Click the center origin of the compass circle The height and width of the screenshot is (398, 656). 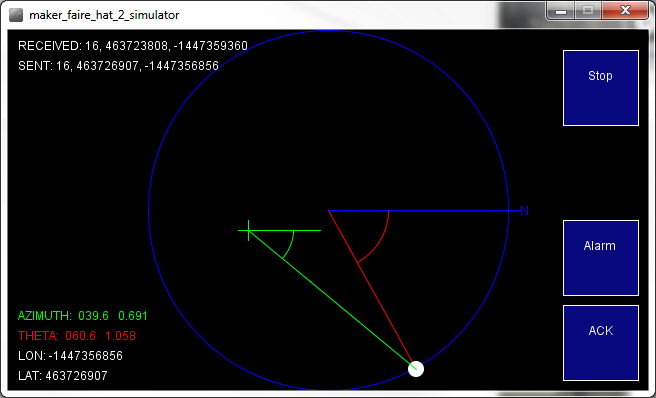[x=328, y=211]
